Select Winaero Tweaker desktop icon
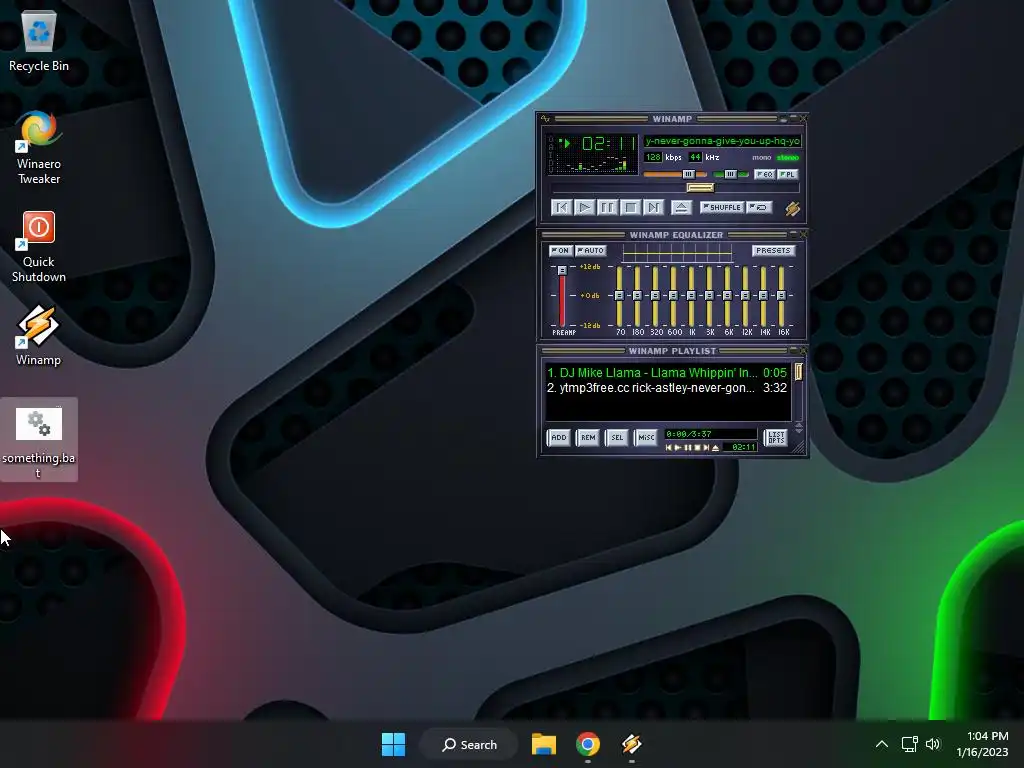The width and height of the screenshot is (1024, 768). [x=39, y=148]
